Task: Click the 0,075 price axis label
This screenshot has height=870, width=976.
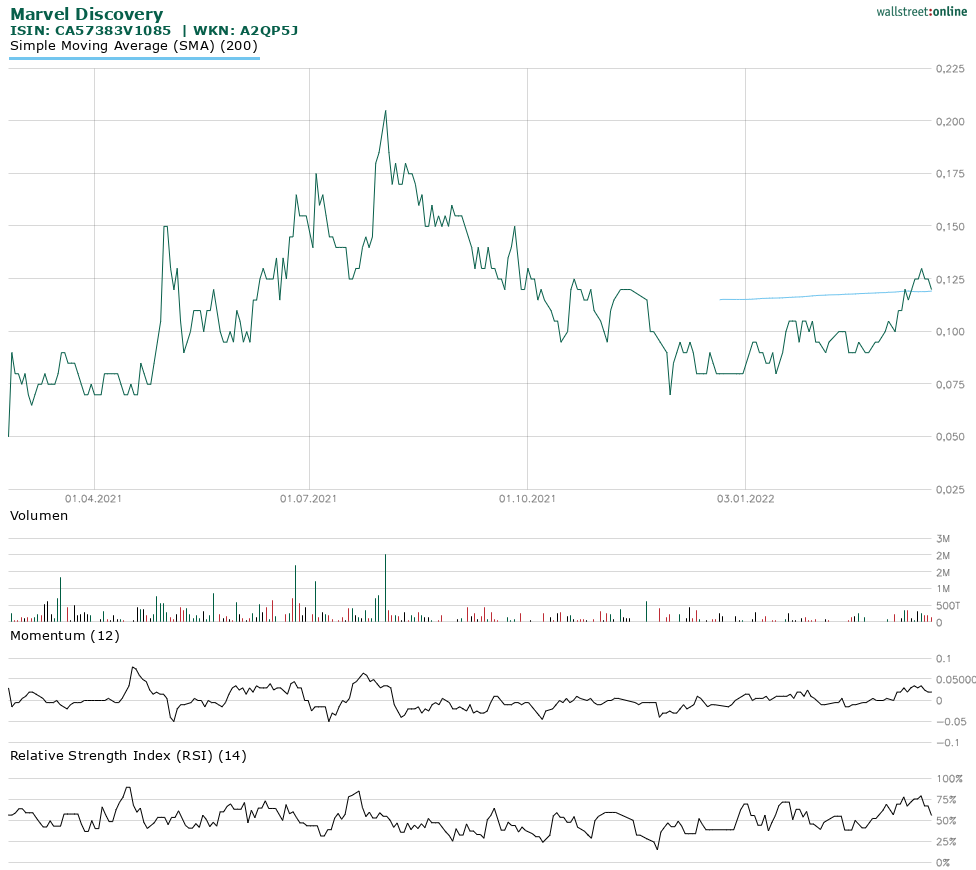Action: tap(950, 385)
